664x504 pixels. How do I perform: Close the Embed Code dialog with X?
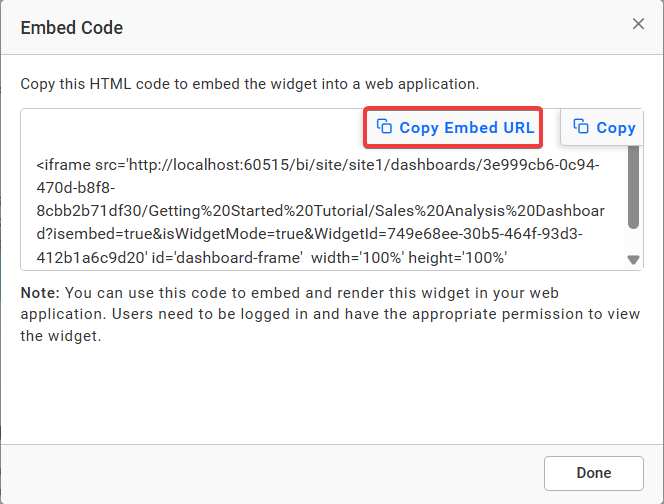coord(638,26)
